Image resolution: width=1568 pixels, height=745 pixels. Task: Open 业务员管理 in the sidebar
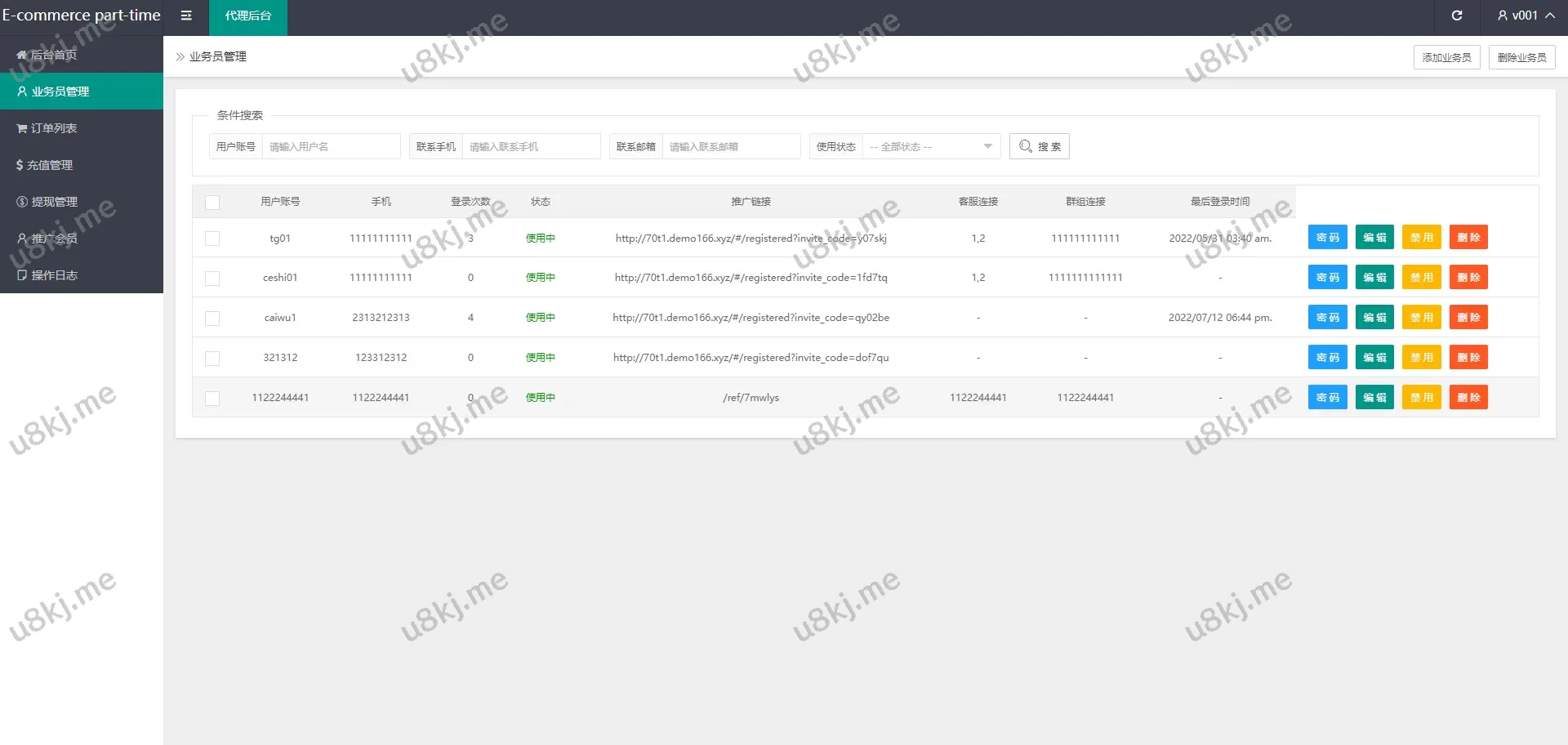point(60,91)
